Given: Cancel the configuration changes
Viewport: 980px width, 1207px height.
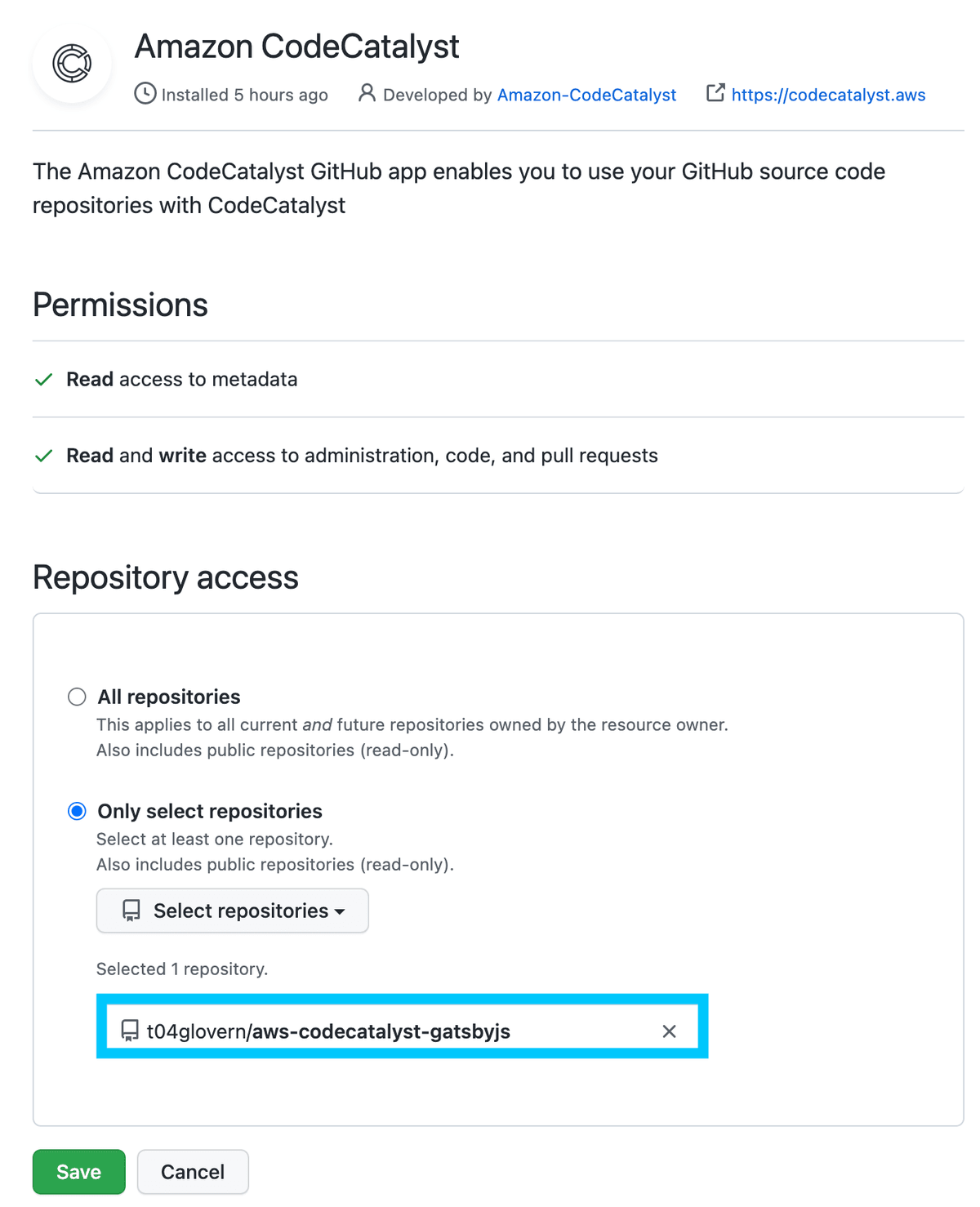Looking at the screenshot, I should click(x=193, y=1171).
